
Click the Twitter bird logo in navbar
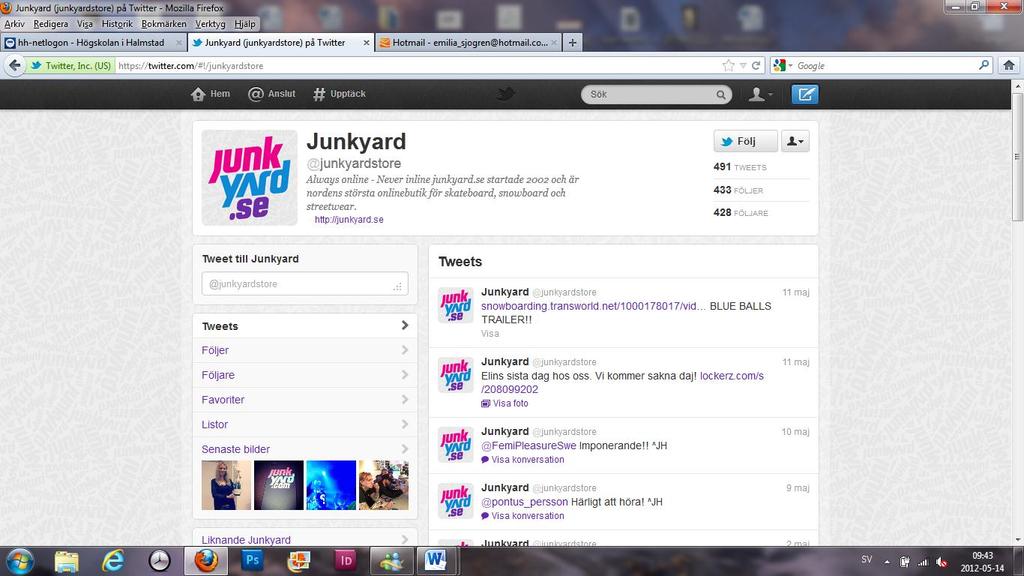tap(505, 94)
